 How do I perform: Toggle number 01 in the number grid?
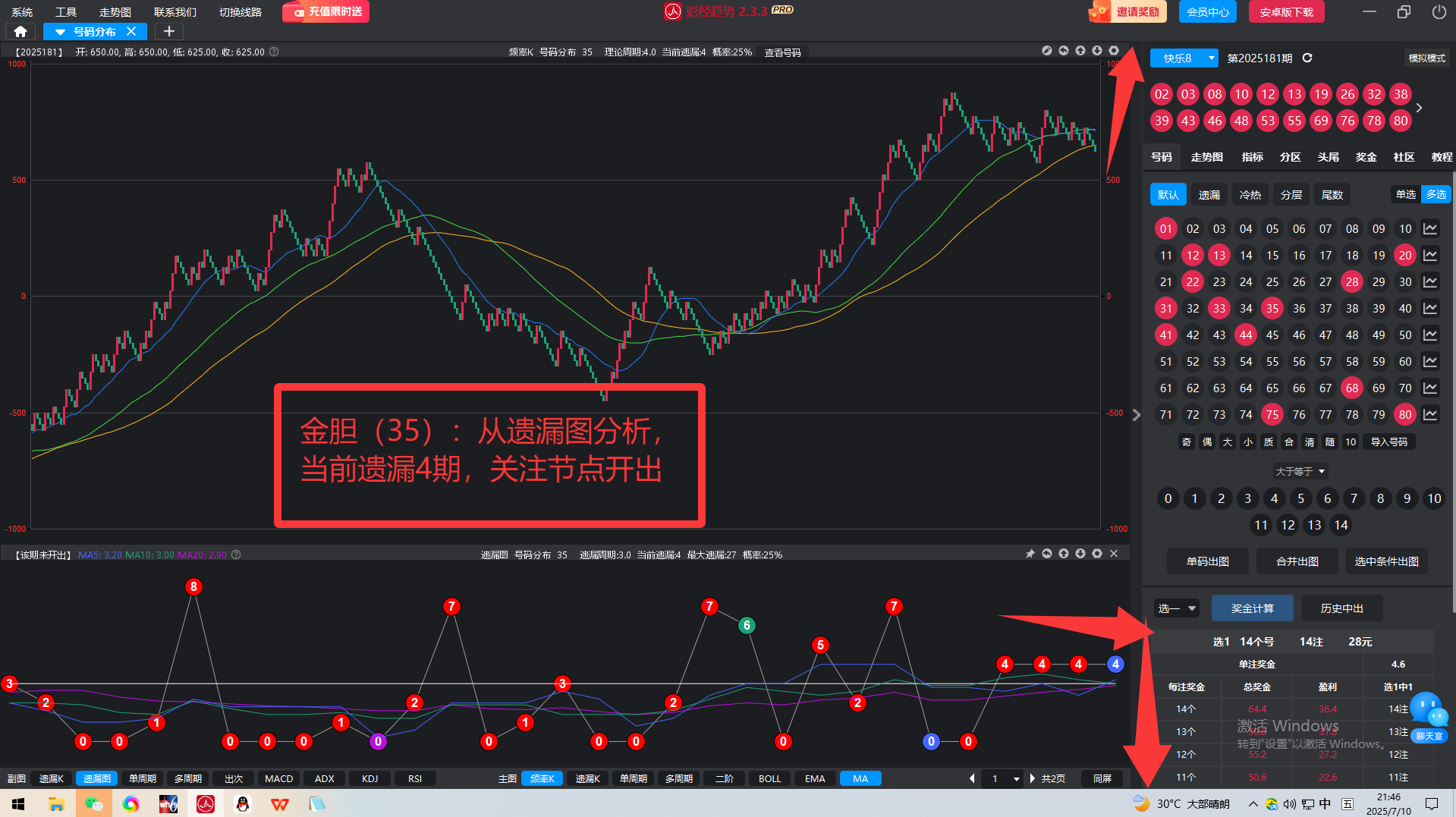coord(1166,228)
